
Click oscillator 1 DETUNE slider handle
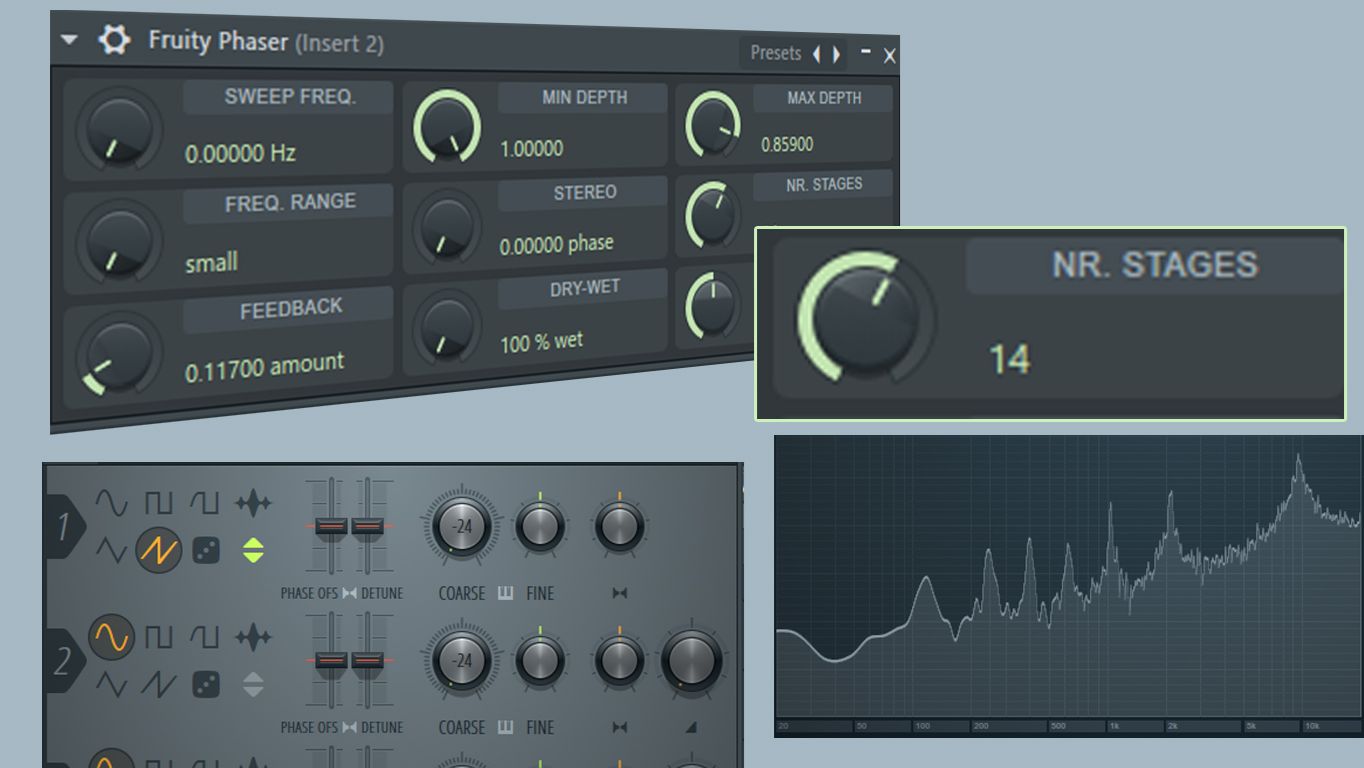[x=368, y=526]
